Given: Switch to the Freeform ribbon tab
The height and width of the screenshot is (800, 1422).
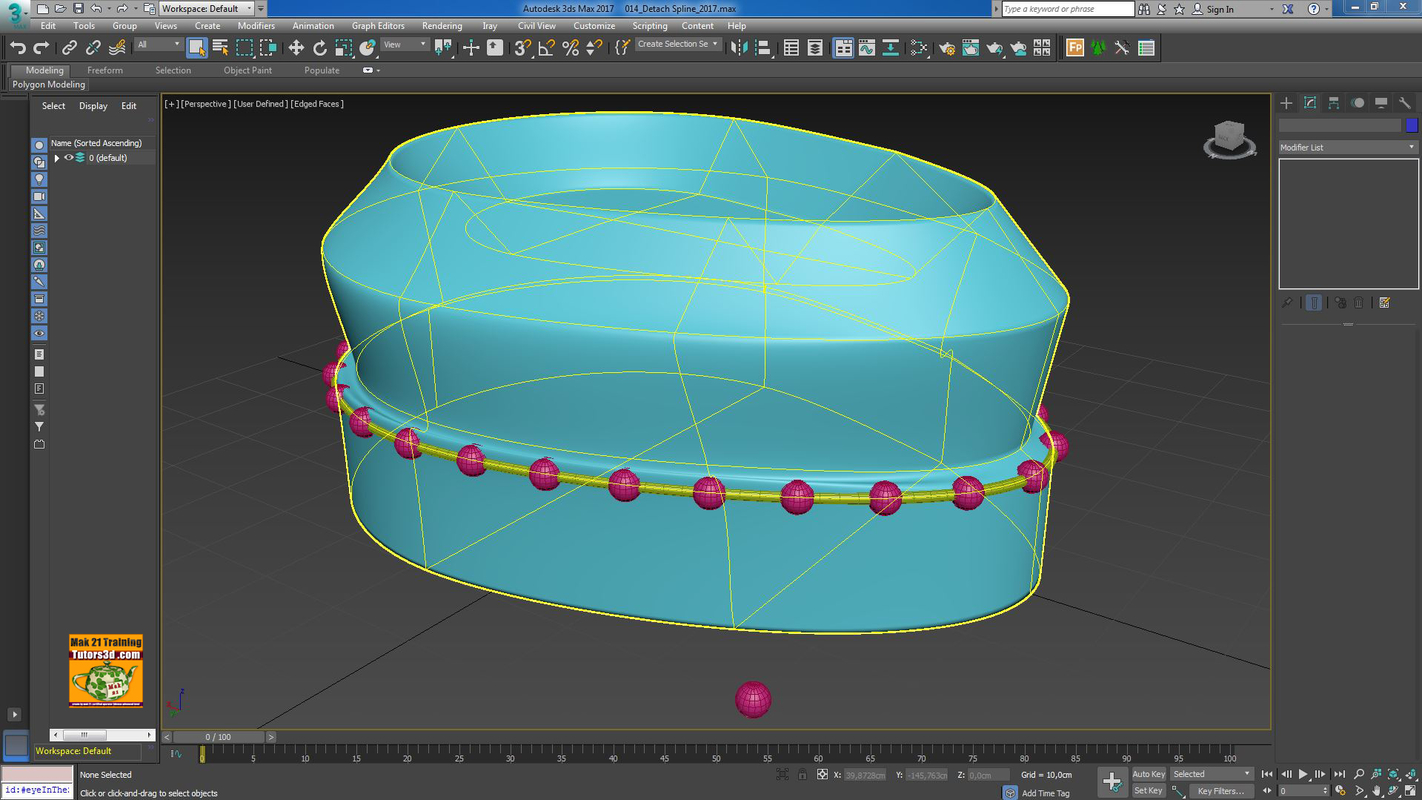Looking at the screenshot, I should [105, 70].
